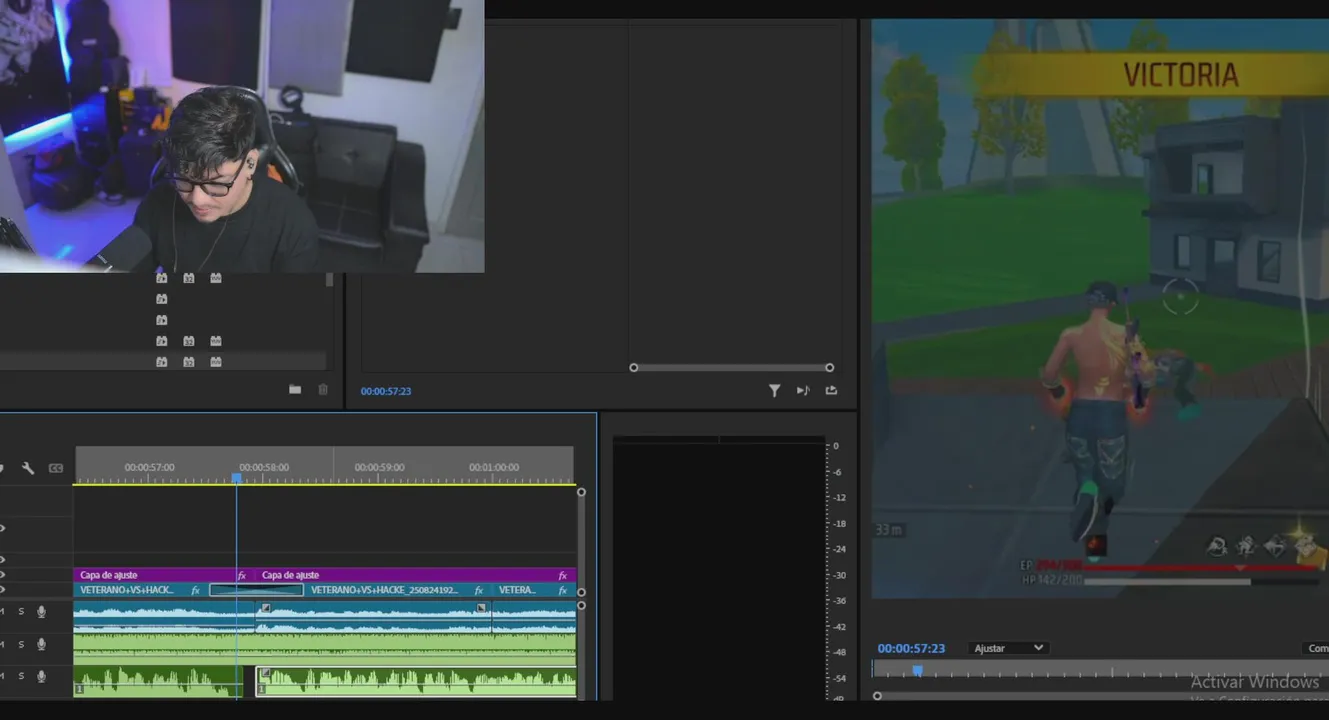This screenshot has height=720, width=1329.
Task: Click keyframe badge at start of blue audio clip
Action: 266,607
